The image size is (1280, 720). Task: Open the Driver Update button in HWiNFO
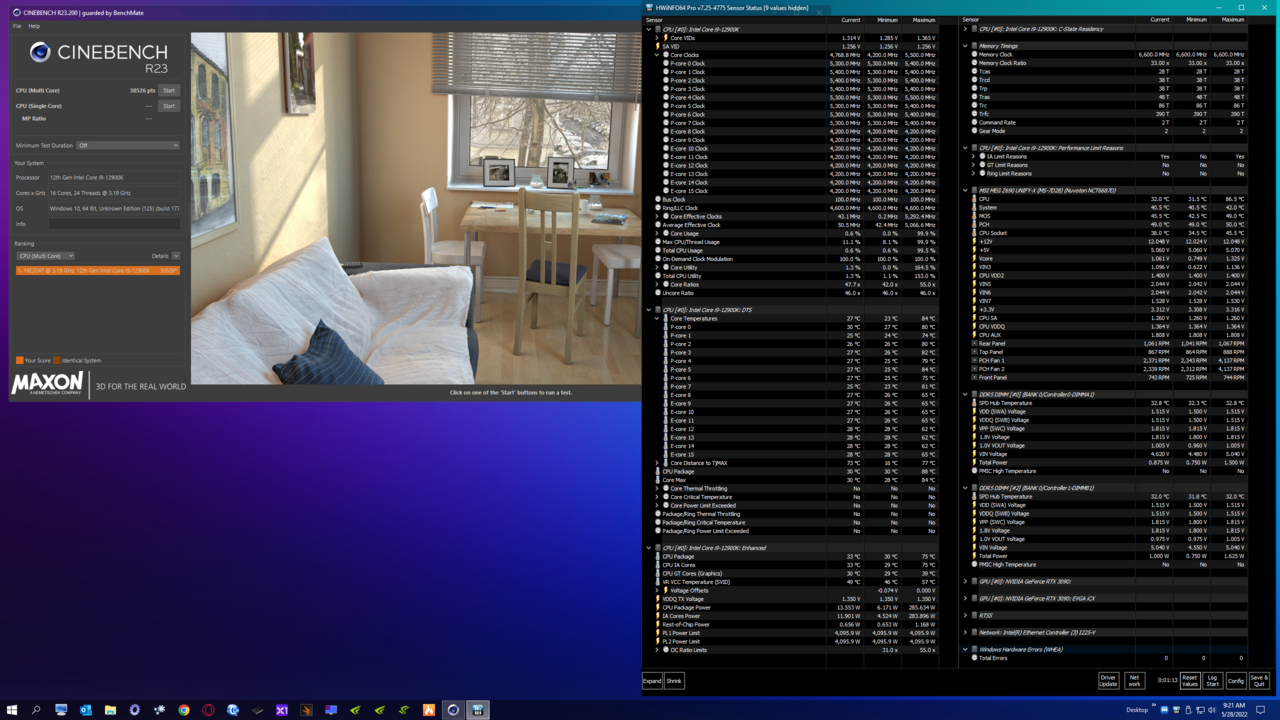click(1108, 681)
